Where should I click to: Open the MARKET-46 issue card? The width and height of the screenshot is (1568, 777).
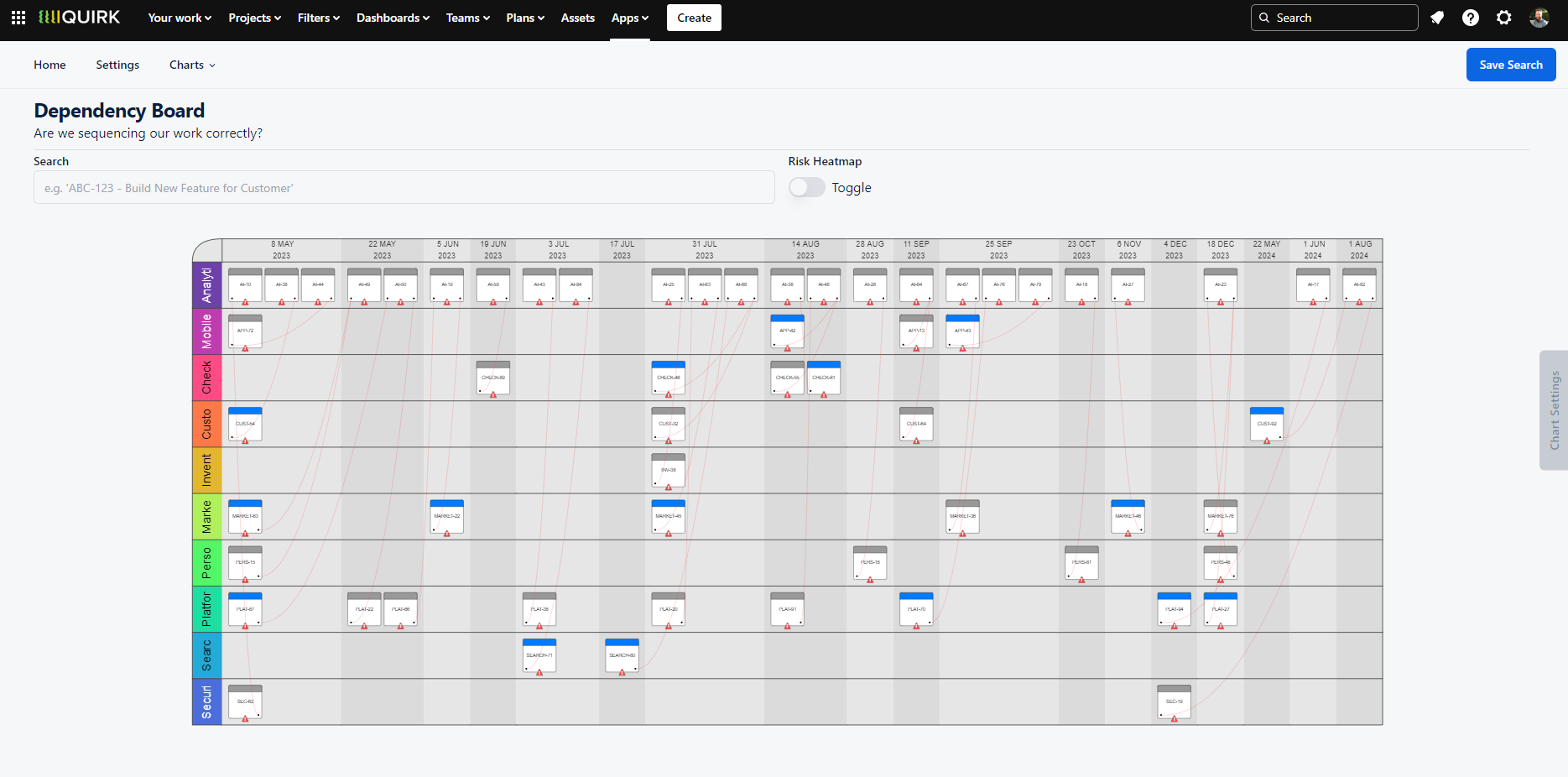tap(1128, 516)
